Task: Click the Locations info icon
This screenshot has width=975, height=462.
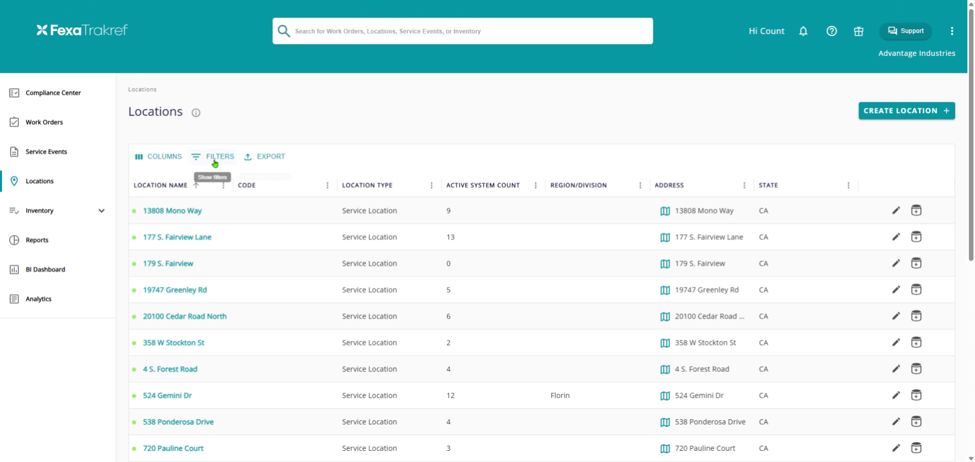Action: 196,113
